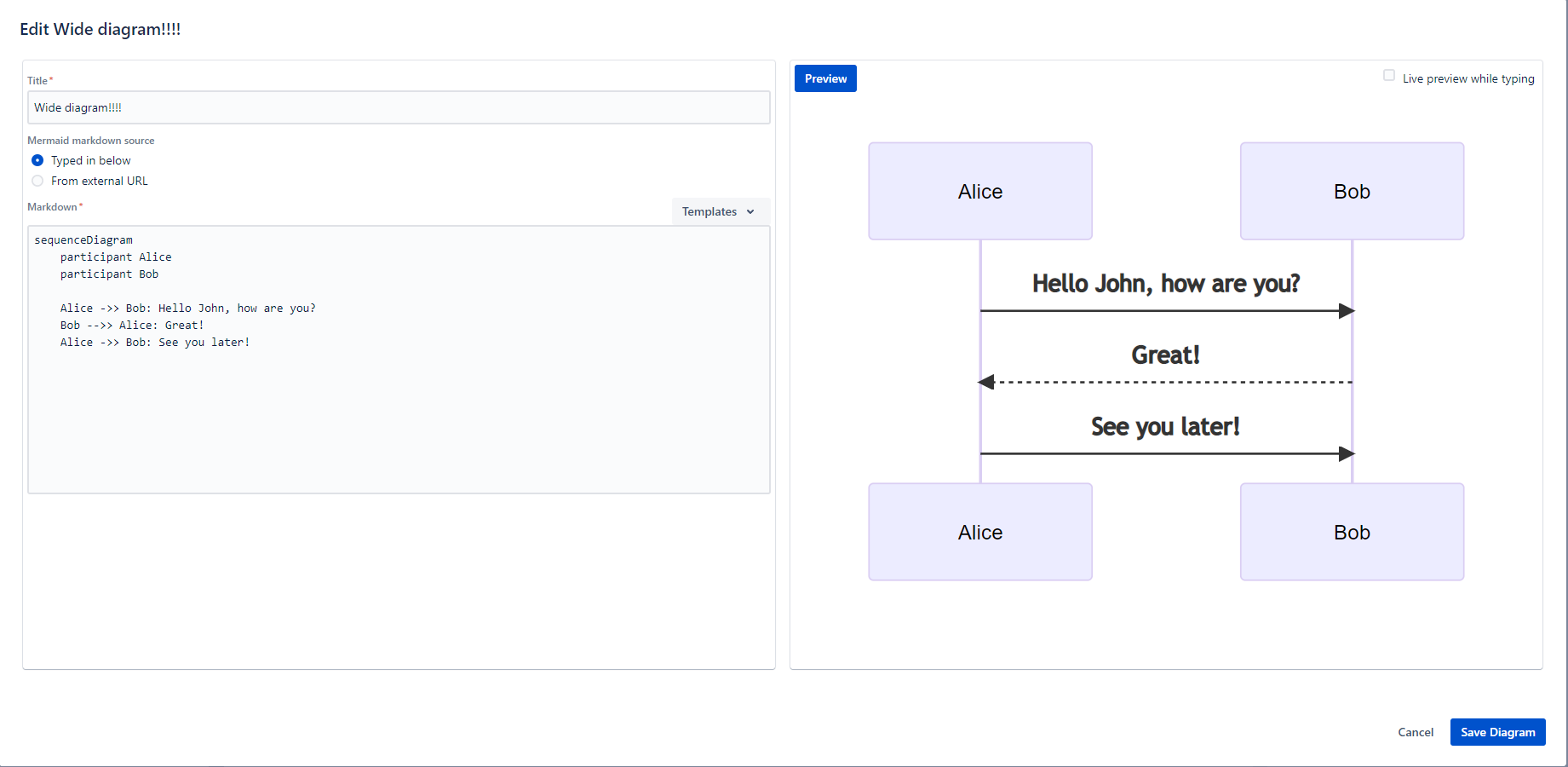1568x767 pixels.
Task: Click the 'participant Alice' line in editor
Action: click(x=116, y=257)
